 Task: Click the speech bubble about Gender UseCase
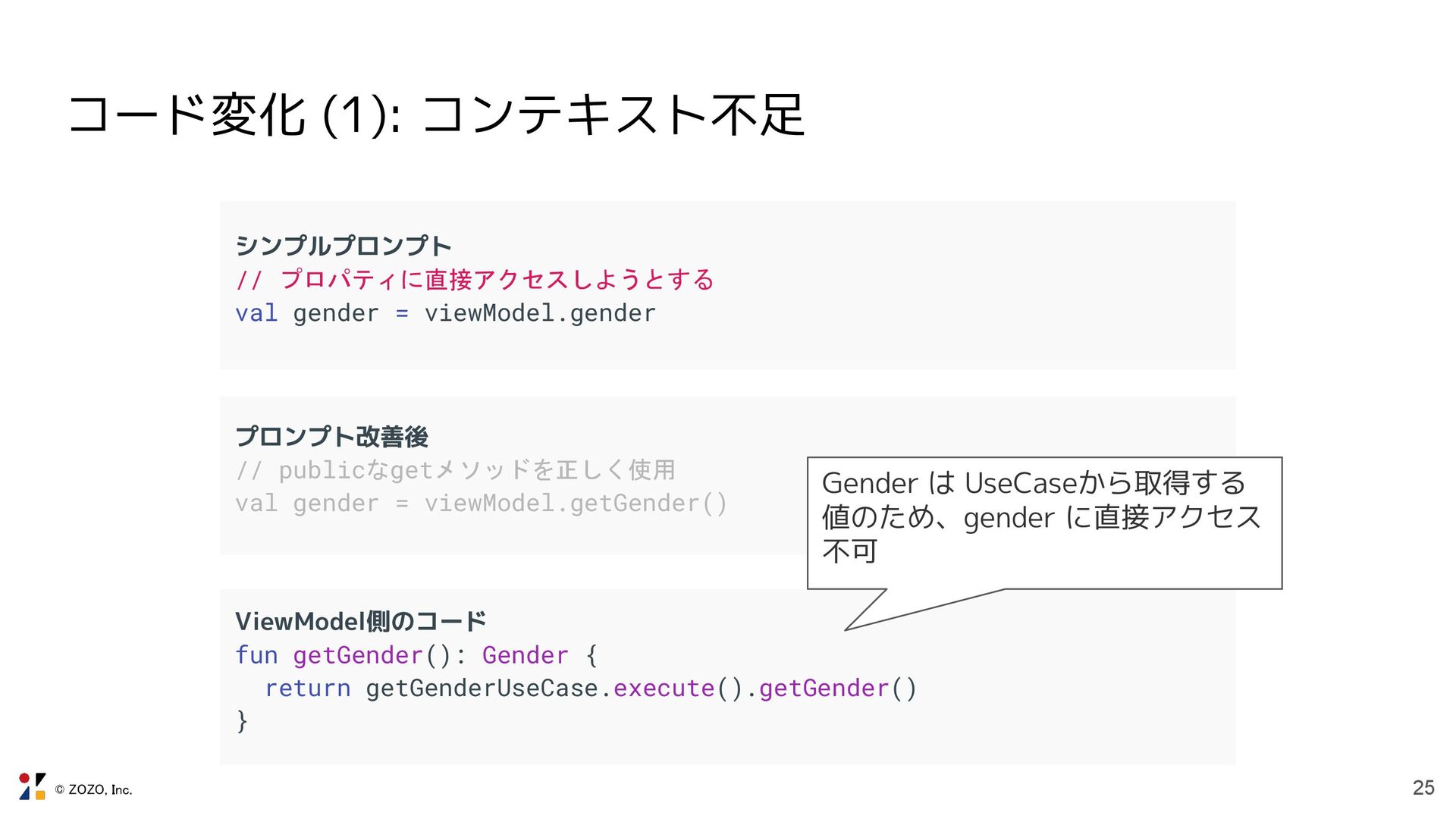tap(1043, 517)
